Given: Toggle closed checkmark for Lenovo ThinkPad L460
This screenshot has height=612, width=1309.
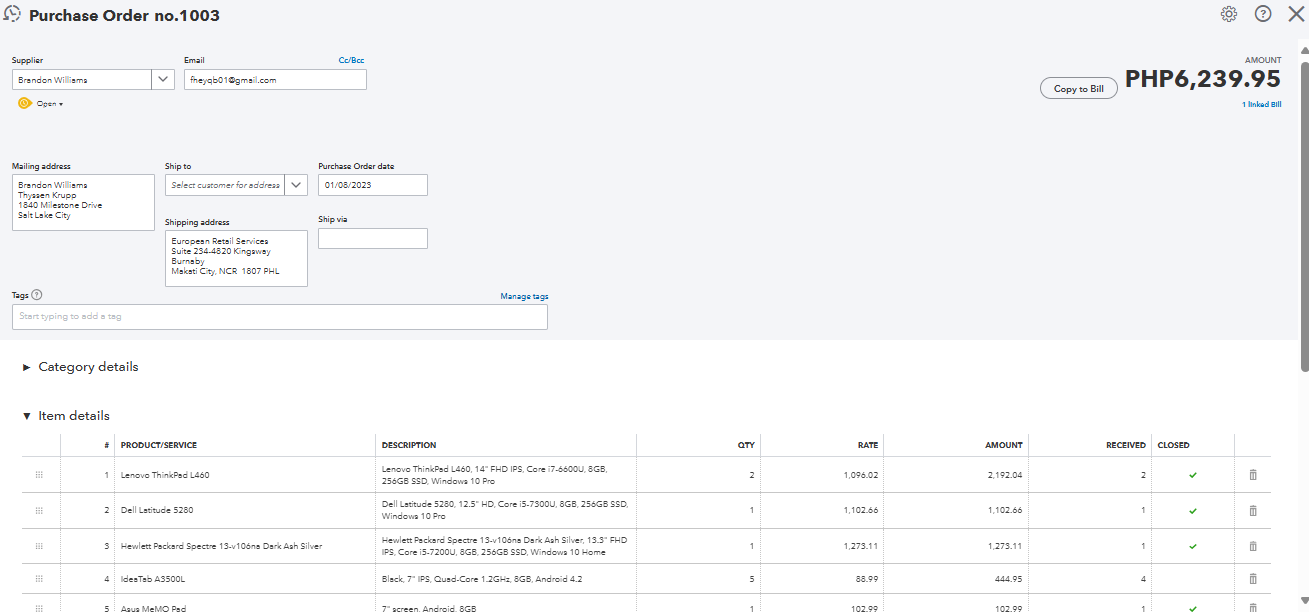Looking at the screenshot, I should click(1192, 475).
